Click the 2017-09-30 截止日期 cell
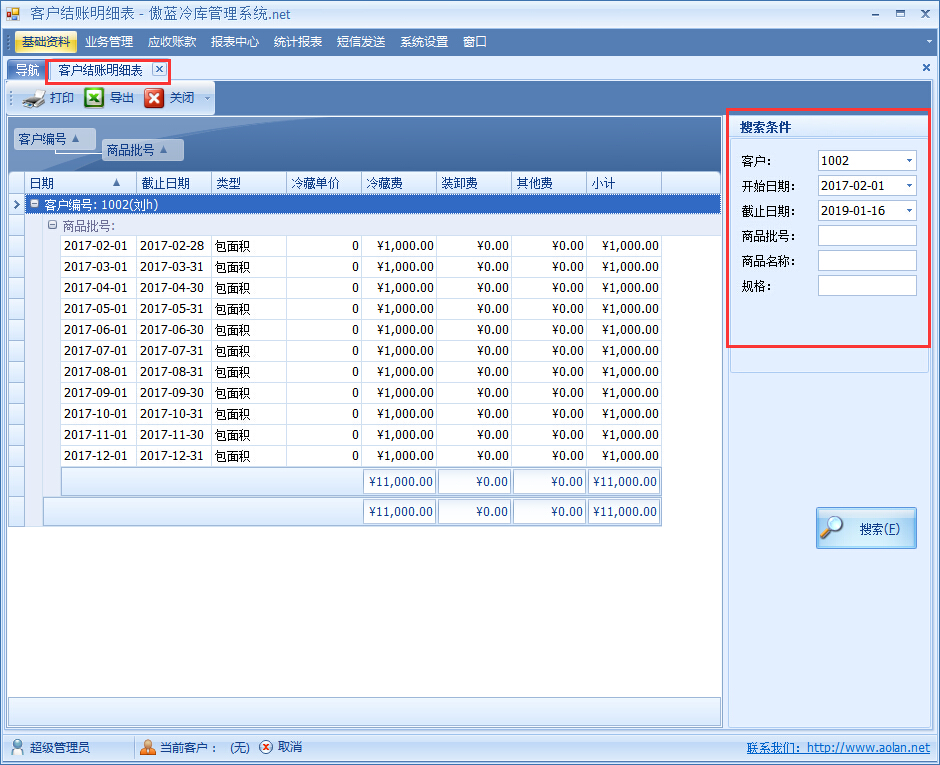940x765 pixels. pyautogui.click(x=174, y=393)
